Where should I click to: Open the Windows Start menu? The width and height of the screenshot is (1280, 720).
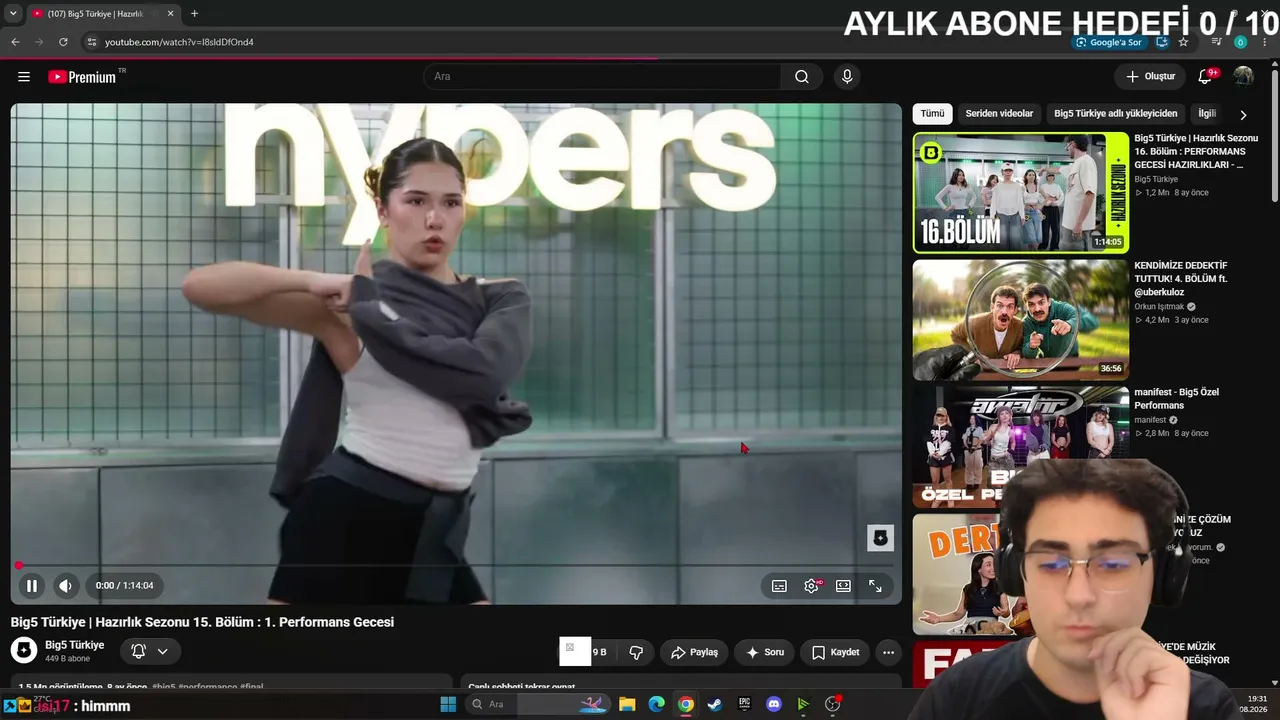click(x=448, y=705)
